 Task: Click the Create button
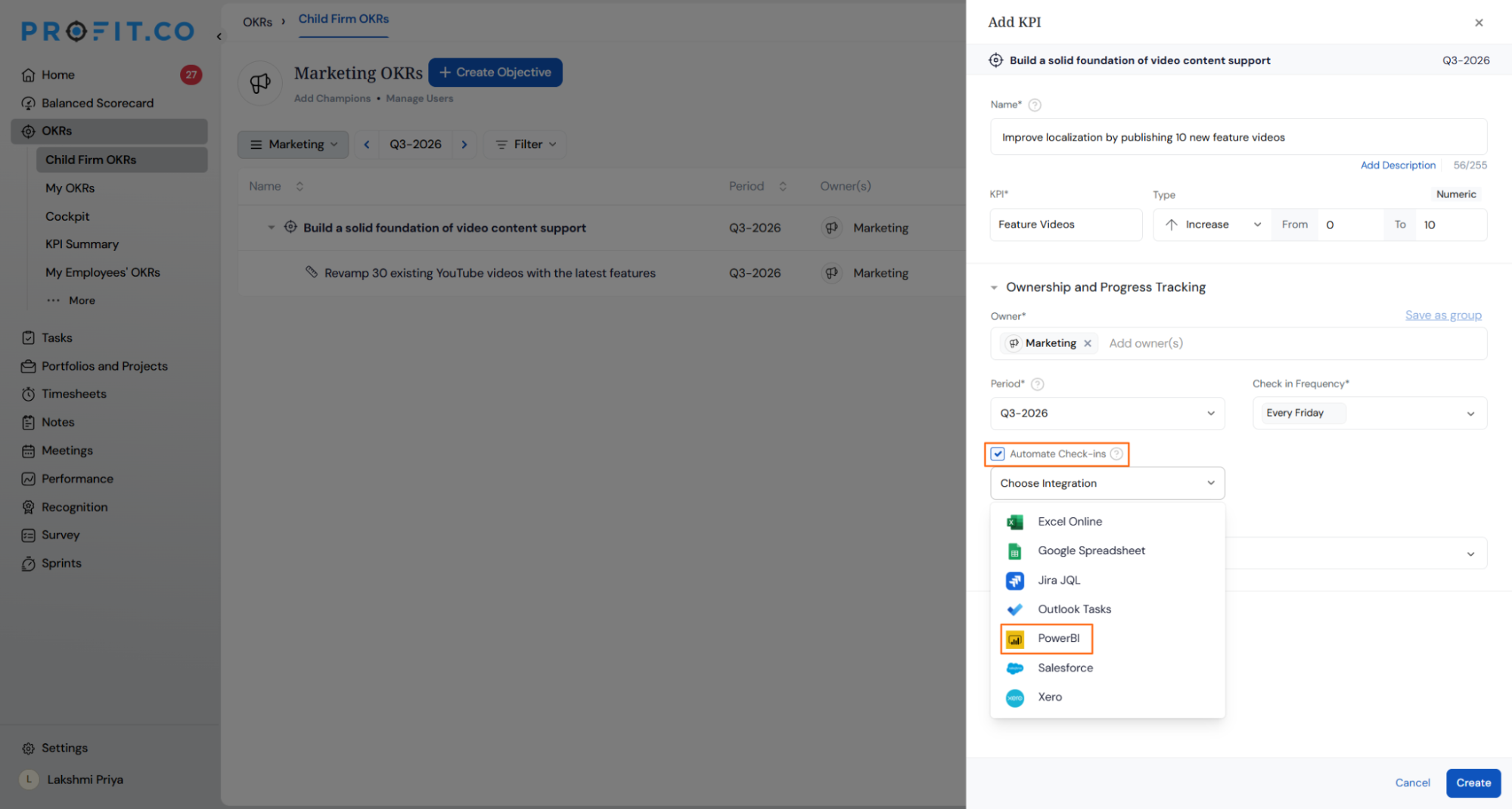pyautogui.click(x=1473, y=783)
